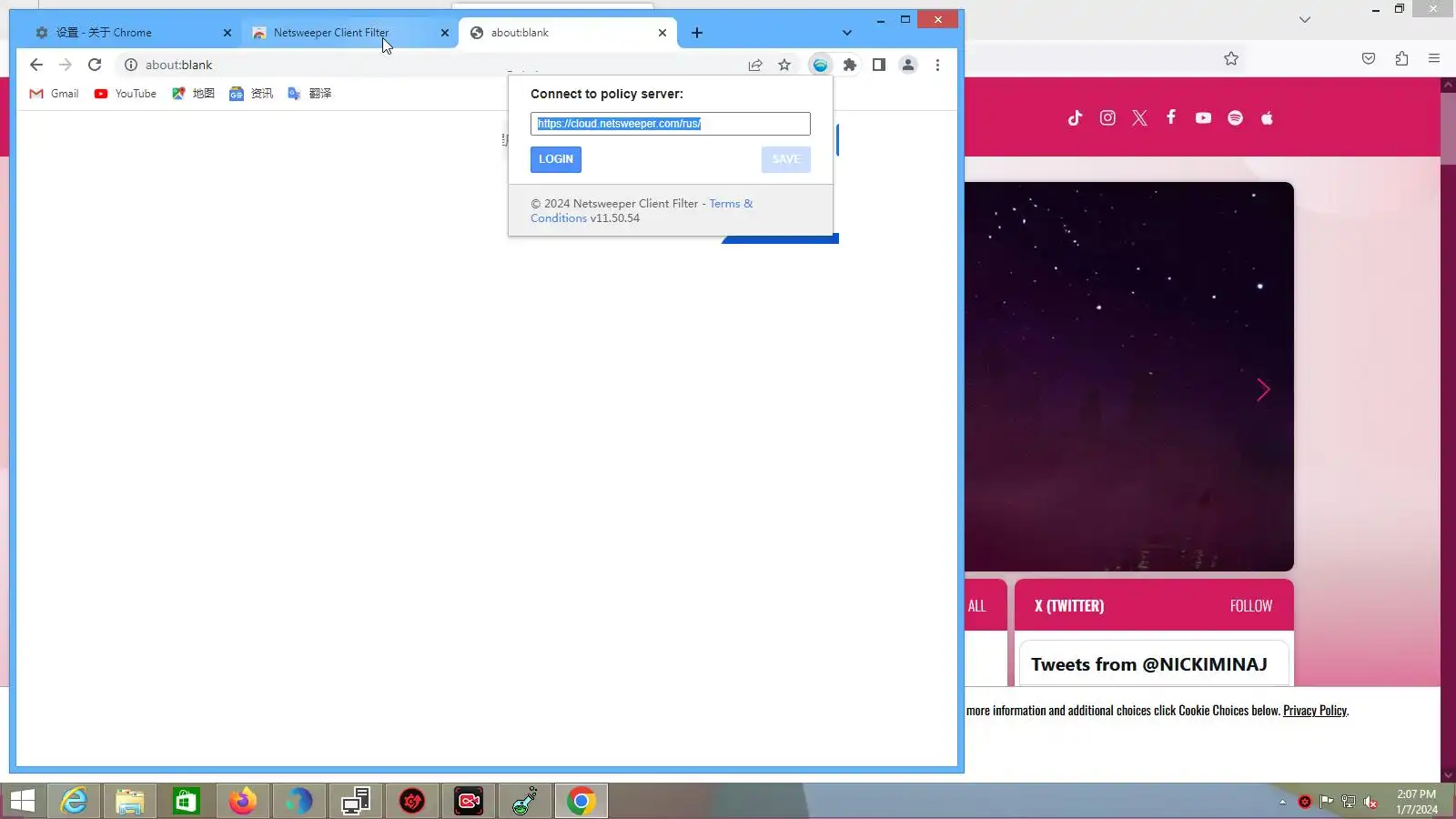Click the muted volume tray icon
The height and width of the screenshot is (819, 1456).
tap(1370, 802)
